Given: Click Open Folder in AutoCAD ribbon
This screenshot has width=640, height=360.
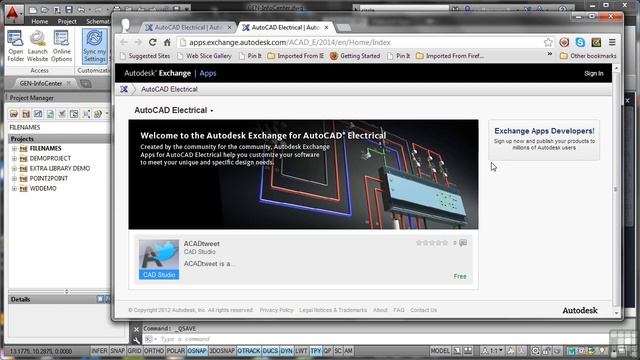Looking at the screenshot, I should pyautogui.click(x=16, y=47).
